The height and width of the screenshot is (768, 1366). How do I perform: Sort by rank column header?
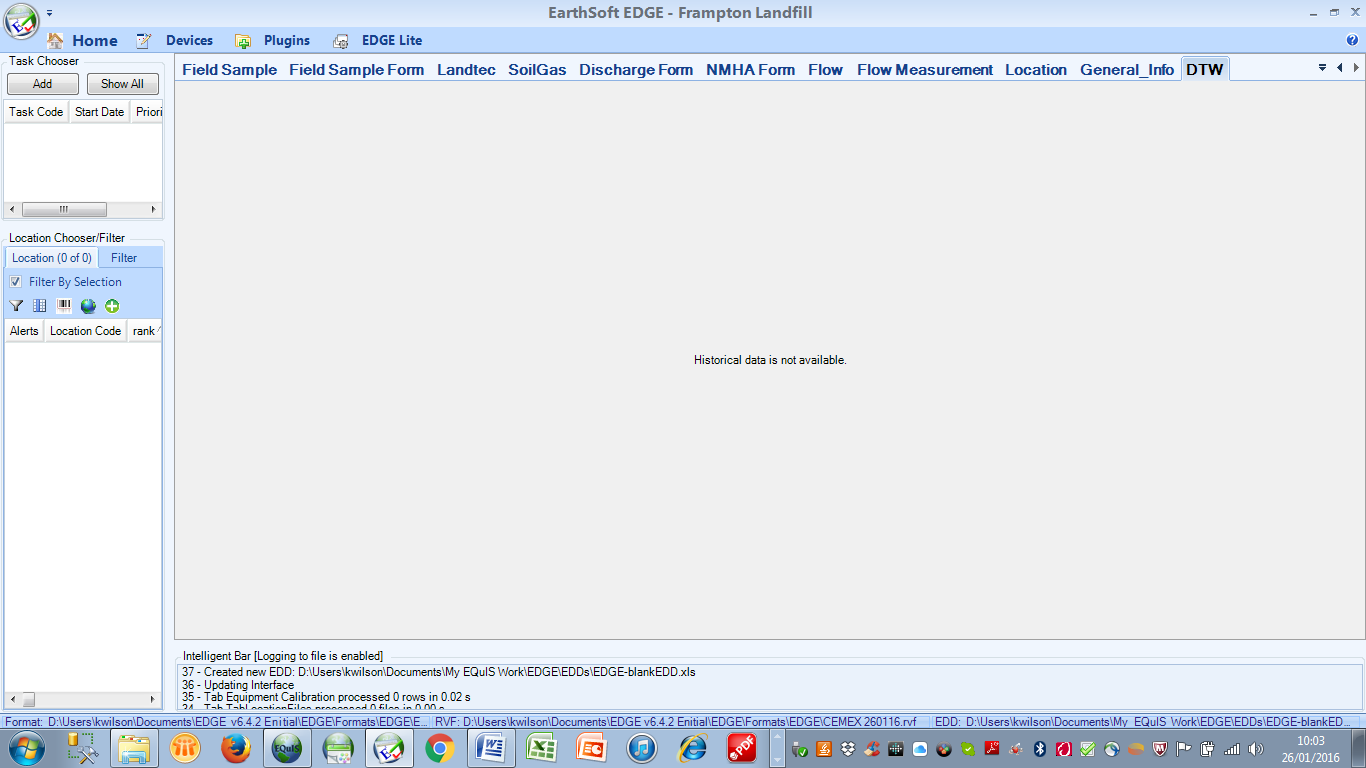(x=145, y=331)
